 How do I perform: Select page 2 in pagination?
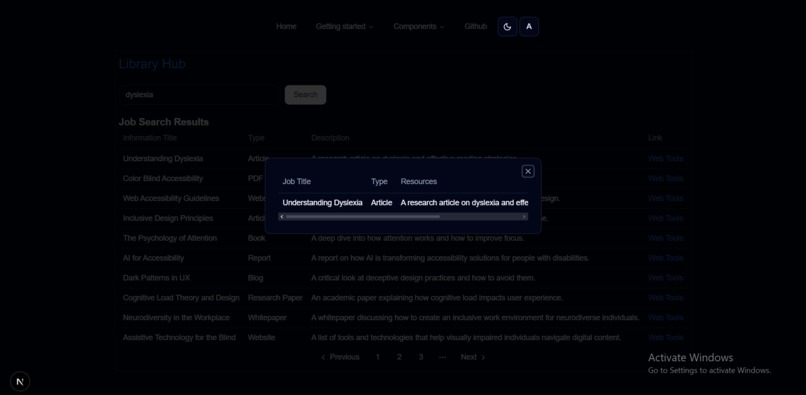399,357
